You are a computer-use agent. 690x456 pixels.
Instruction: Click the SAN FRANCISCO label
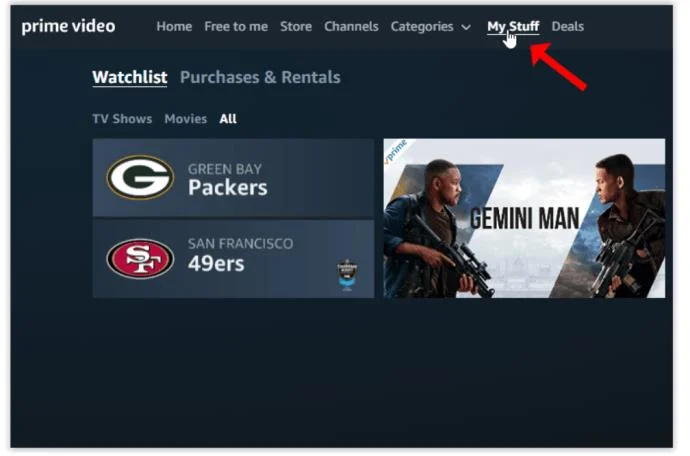(x=240, y=244)
